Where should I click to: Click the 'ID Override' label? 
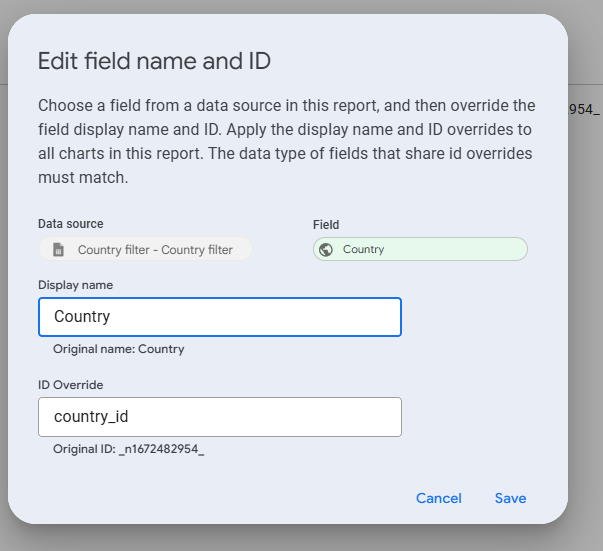70,385
